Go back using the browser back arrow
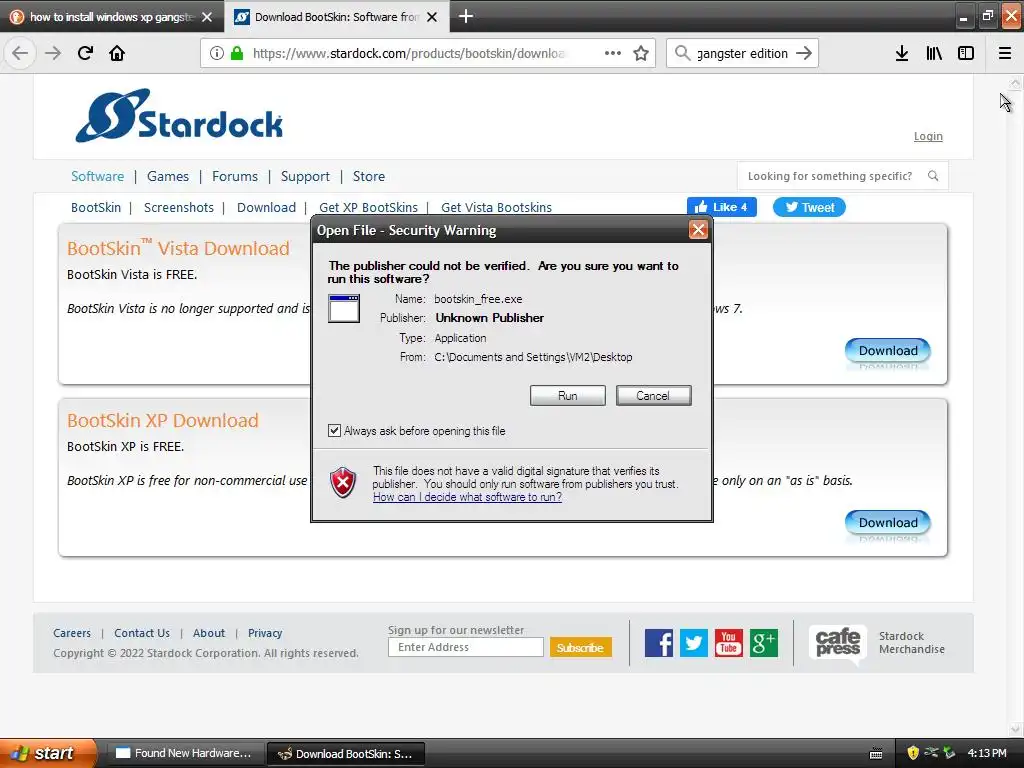Screen dimensions: 1024x768 (x=20, y=53)
